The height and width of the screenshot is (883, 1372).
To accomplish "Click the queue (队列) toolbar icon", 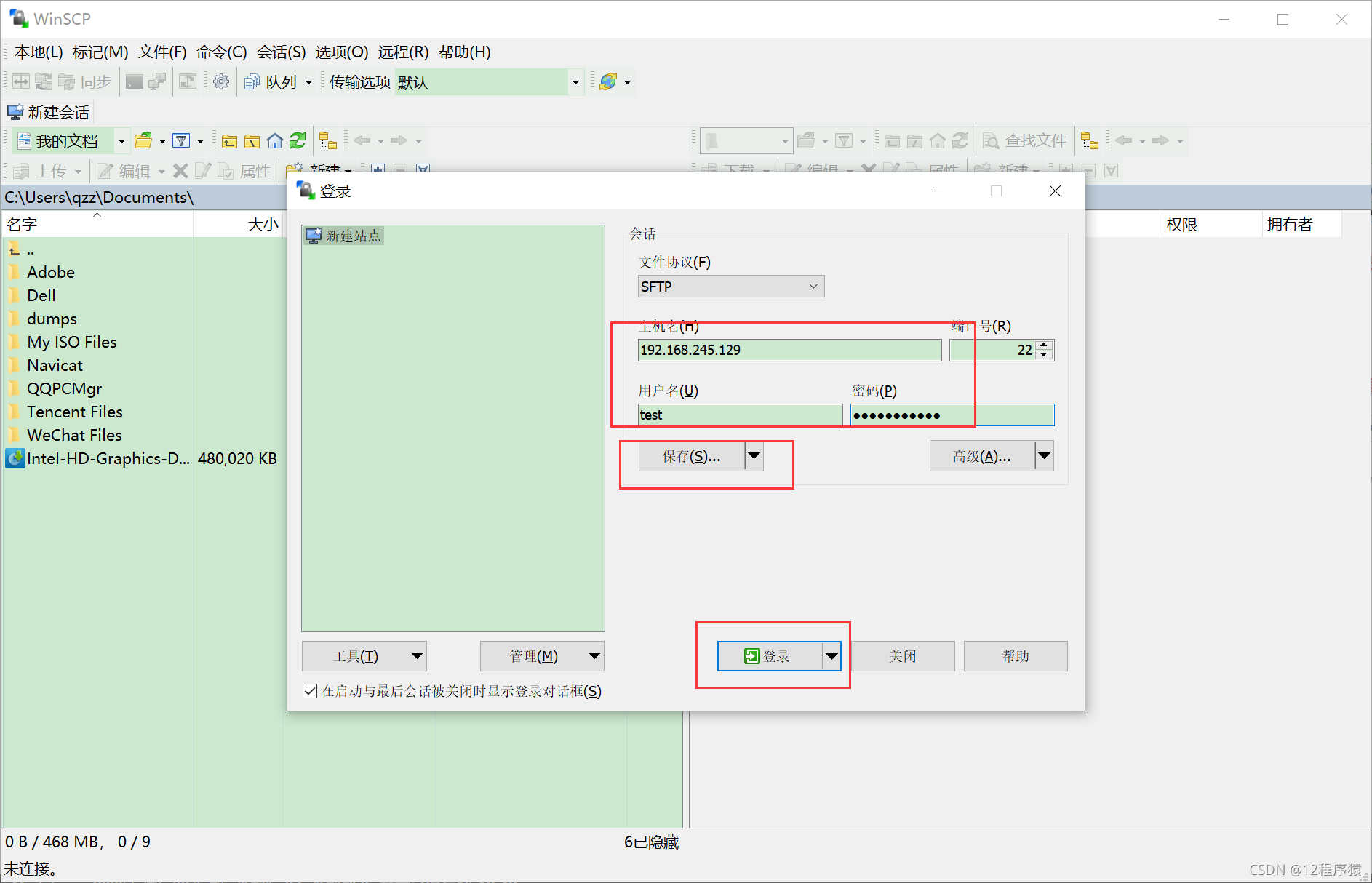I will [252, 81].
